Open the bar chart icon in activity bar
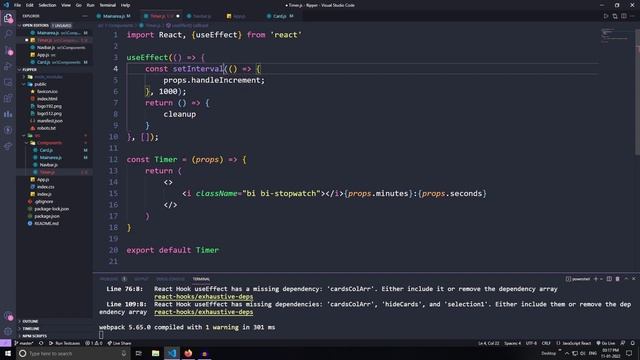This screenshot has height=360, width=640. [8, 114]
